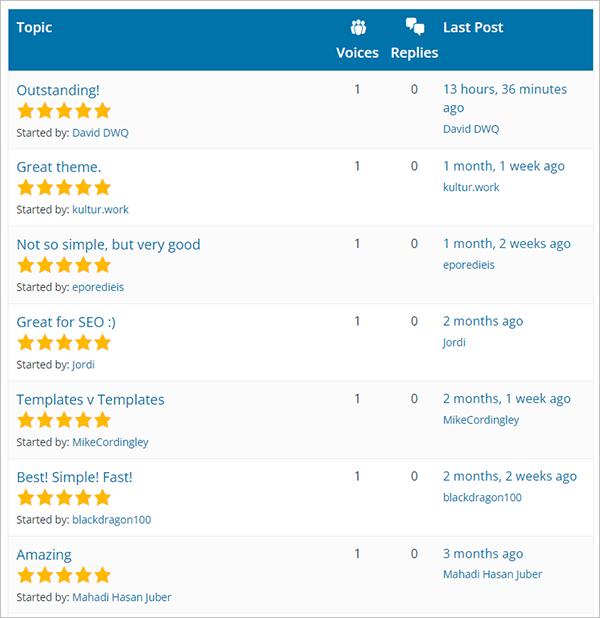Click the star rating under Outstanding!
Viewport: 600px width, 618px height.
click(x=64, y=110)
